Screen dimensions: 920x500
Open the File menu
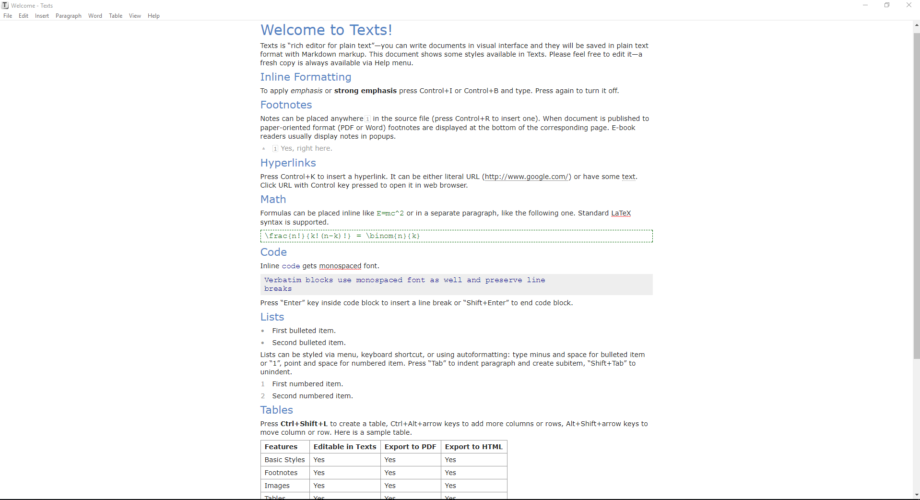pos(8,16)
